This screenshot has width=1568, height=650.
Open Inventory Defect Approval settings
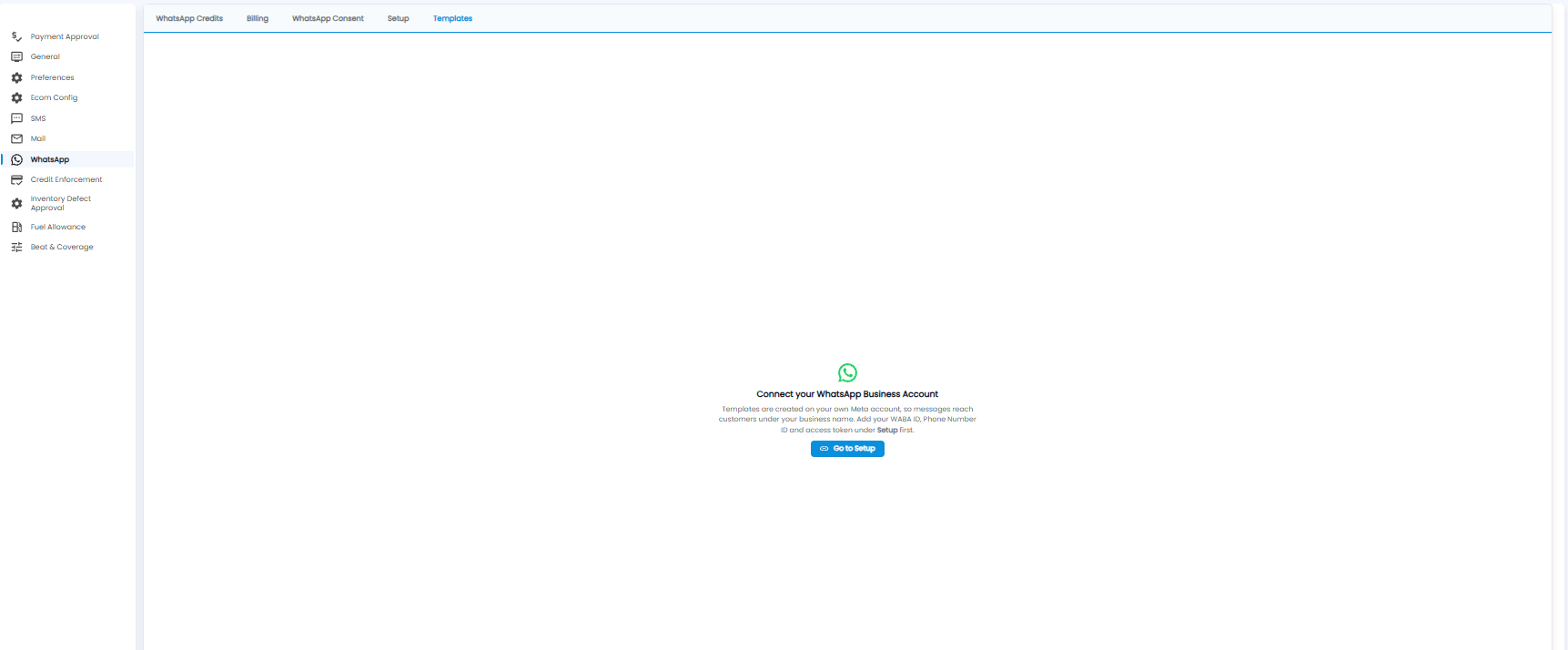(x=61, y=203)
